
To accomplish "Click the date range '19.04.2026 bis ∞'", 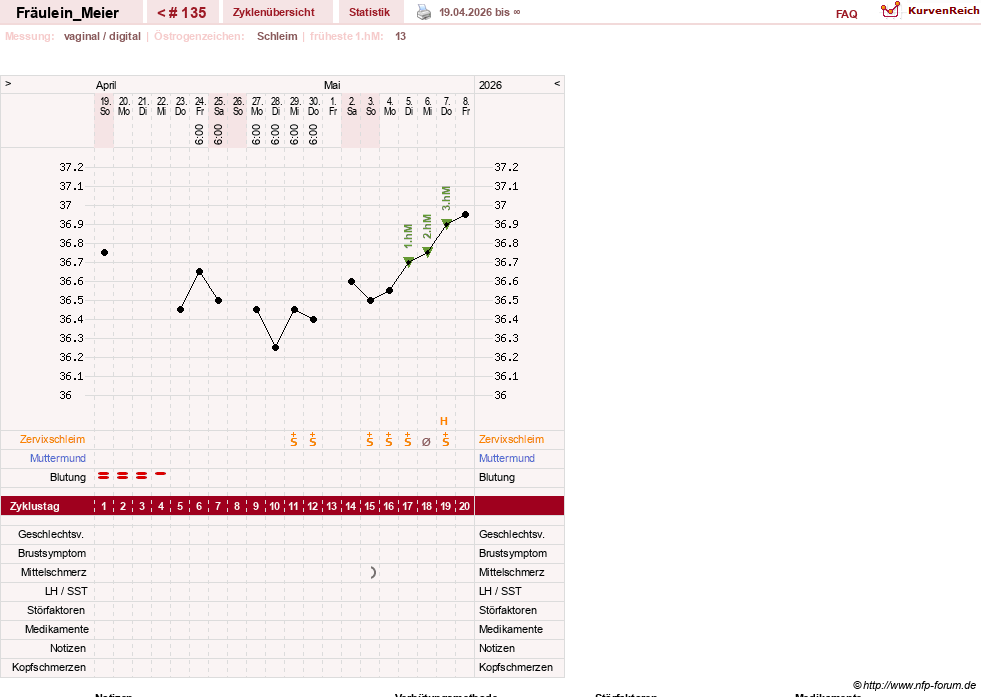I will 480,12.
